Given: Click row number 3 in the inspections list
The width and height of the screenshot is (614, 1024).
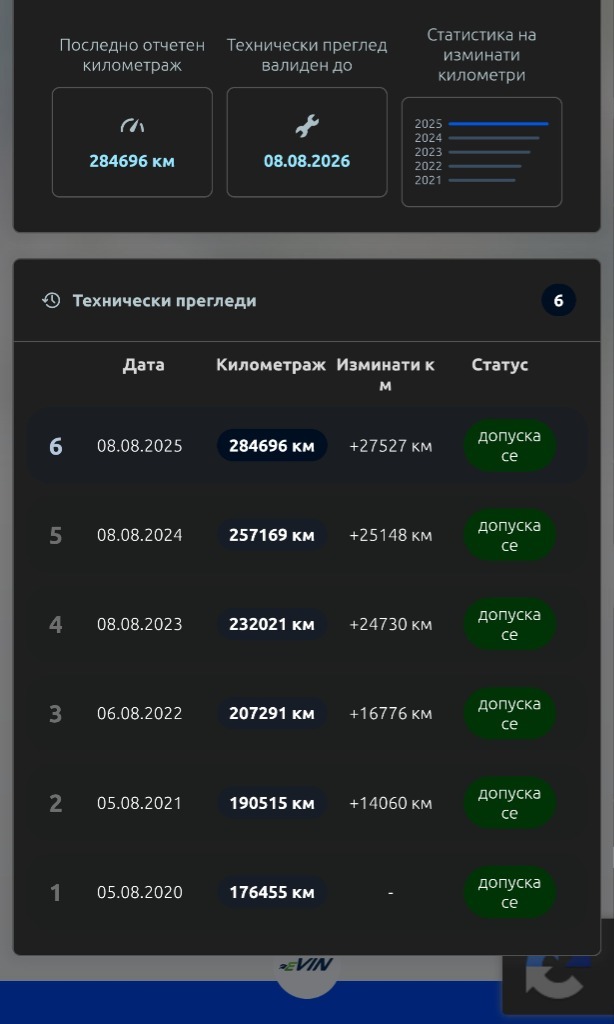Looking at the screenshot, I should click(x=56, y=714).
